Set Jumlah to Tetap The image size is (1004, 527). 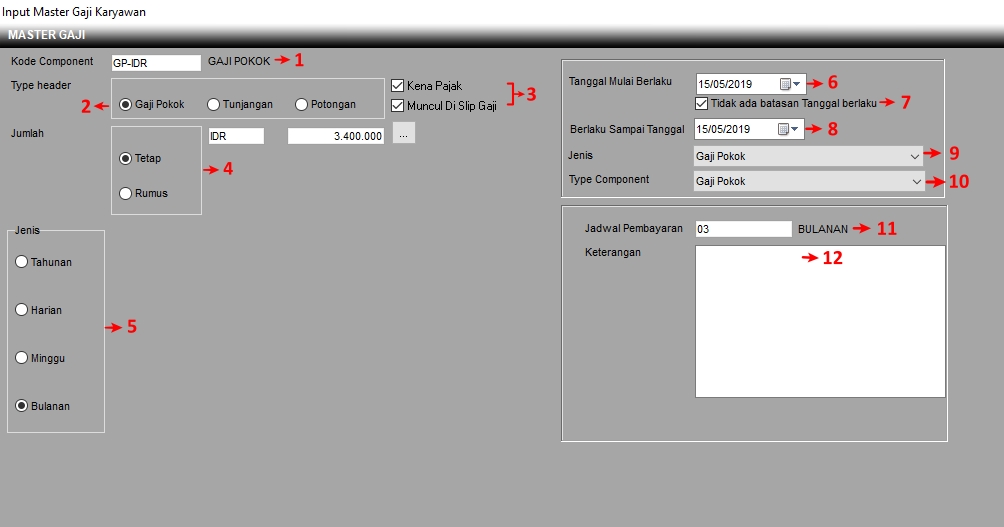(126, 158)
